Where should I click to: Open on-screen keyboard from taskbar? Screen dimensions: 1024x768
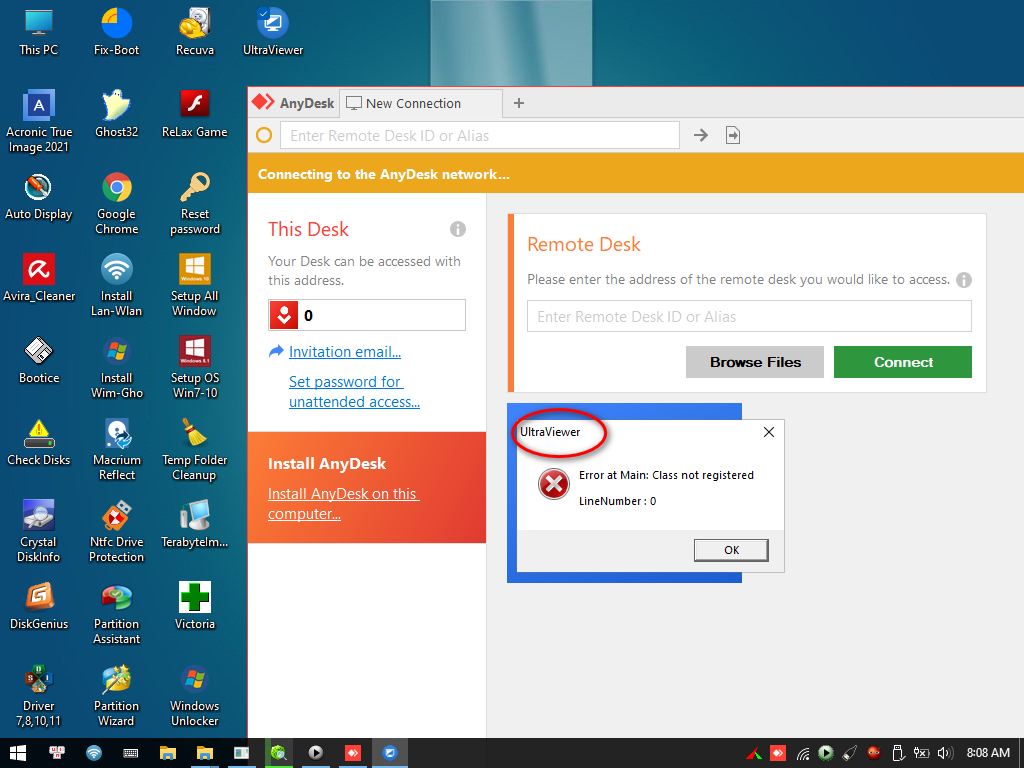pyautogui.click(x=131, y=753)
